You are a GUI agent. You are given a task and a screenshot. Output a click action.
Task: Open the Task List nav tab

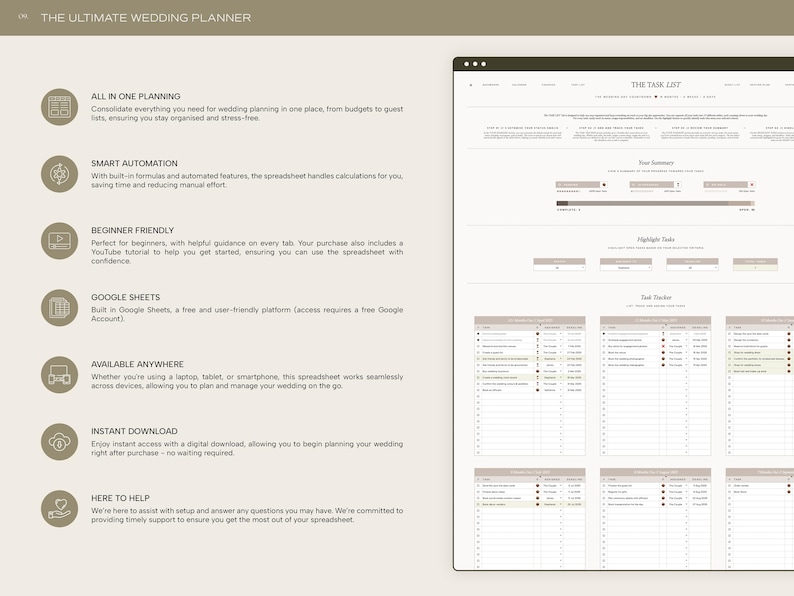tap(578, 85)
